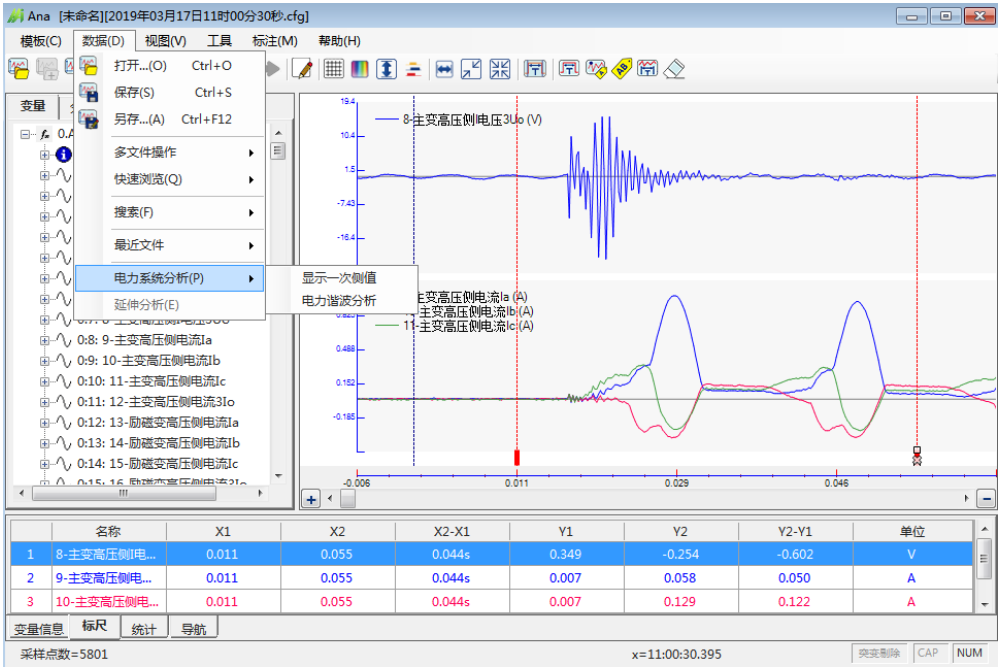Screen dimensions: 1002x671
Task: Open the 帮助(H) menu
Action: pyautogui.click(x=339, y=41)
